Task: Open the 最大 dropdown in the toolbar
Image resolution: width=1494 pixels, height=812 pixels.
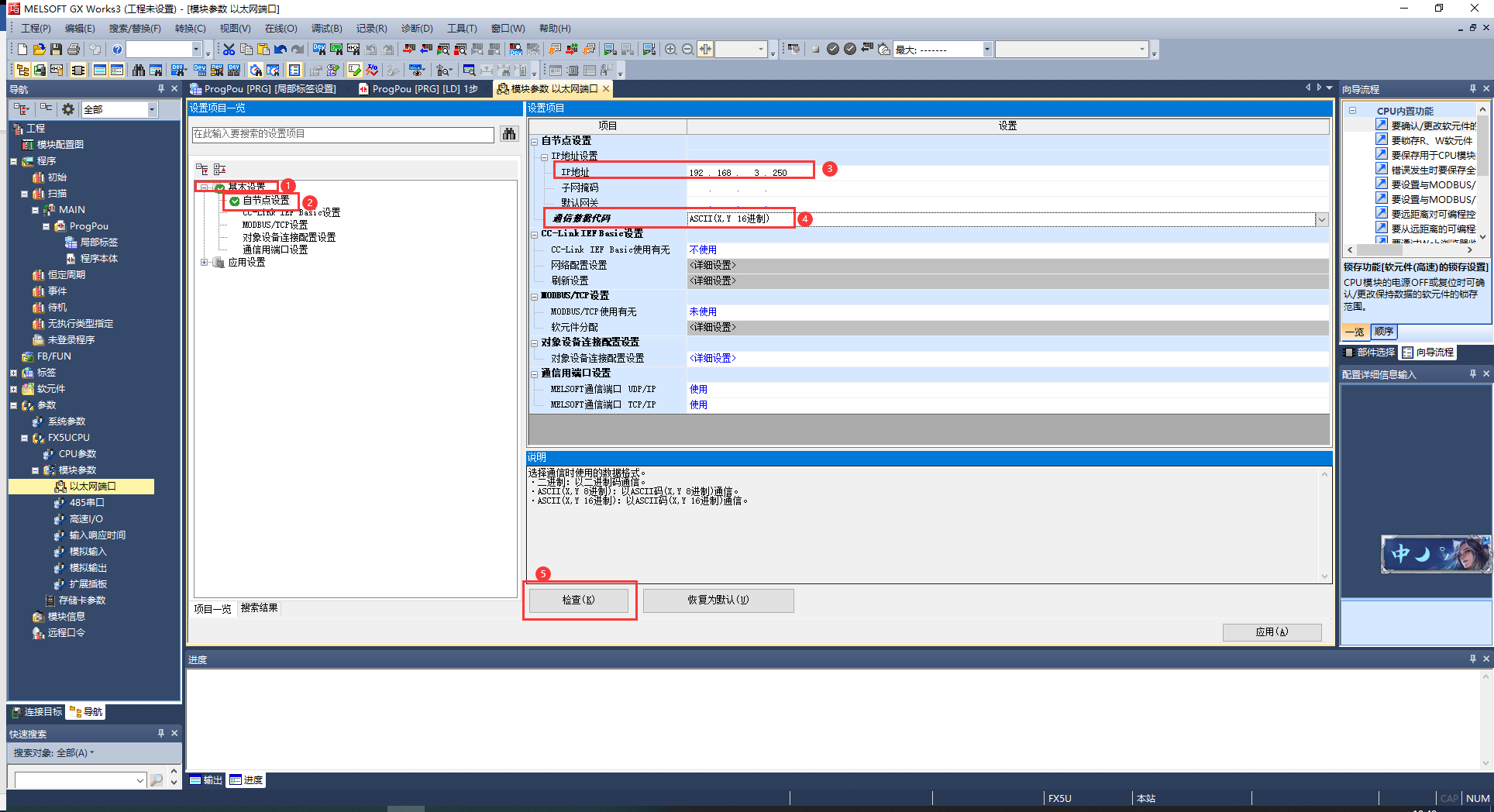Action: (987, 50)
